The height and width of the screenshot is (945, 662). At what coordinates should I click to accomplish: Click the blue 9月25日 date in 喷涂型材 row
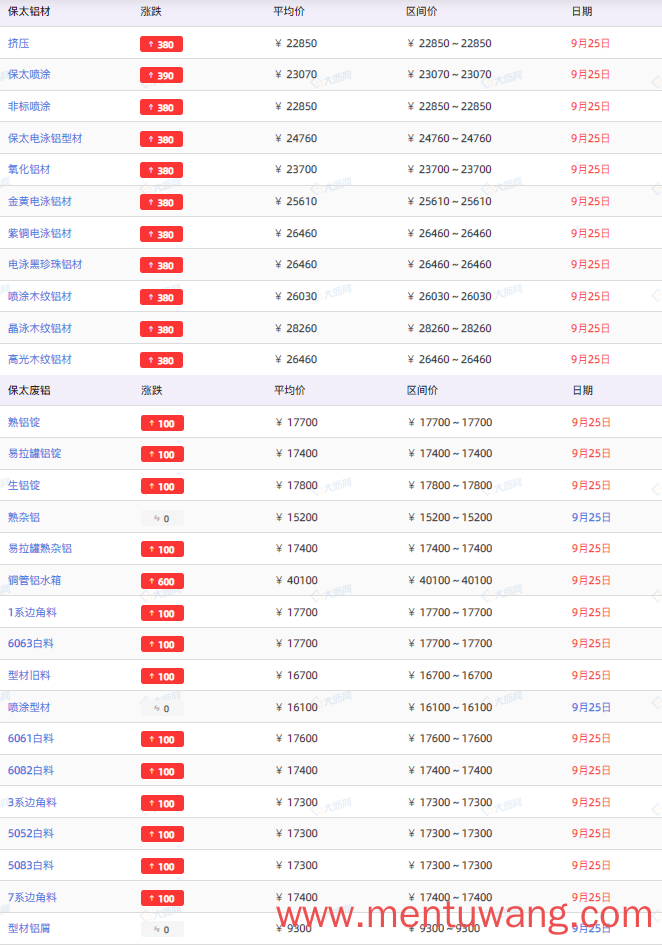click(x=591, y=708)
